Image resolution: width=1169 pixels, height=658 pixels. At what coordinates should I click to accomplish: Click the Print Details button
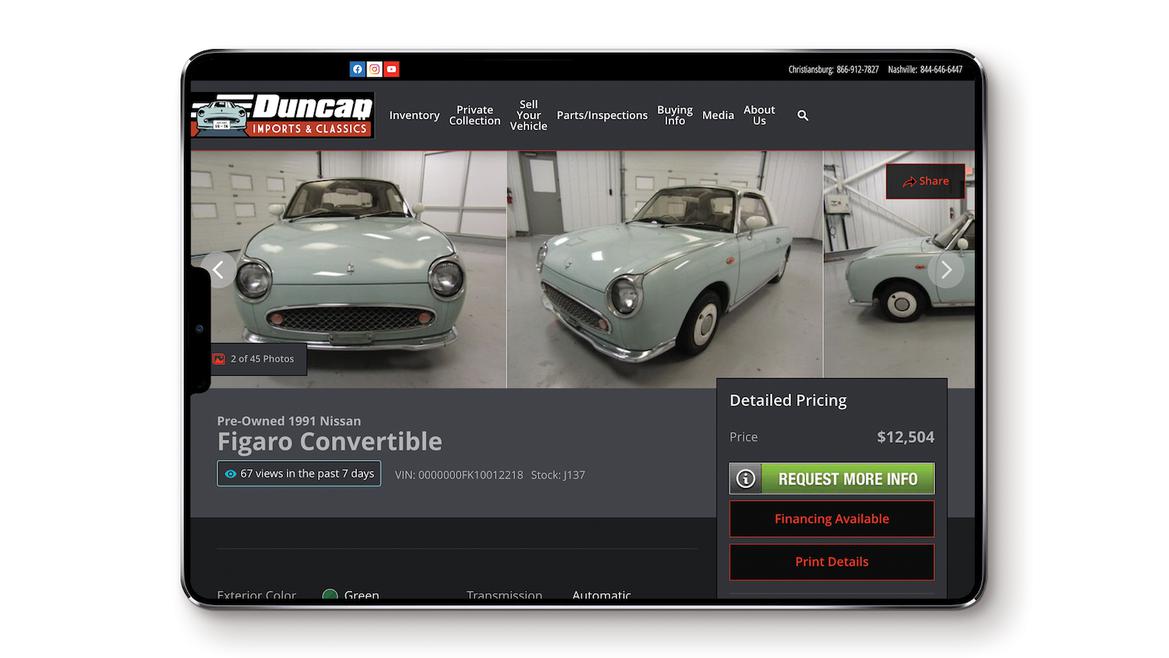pyautogui.click(x=832, y=562)
